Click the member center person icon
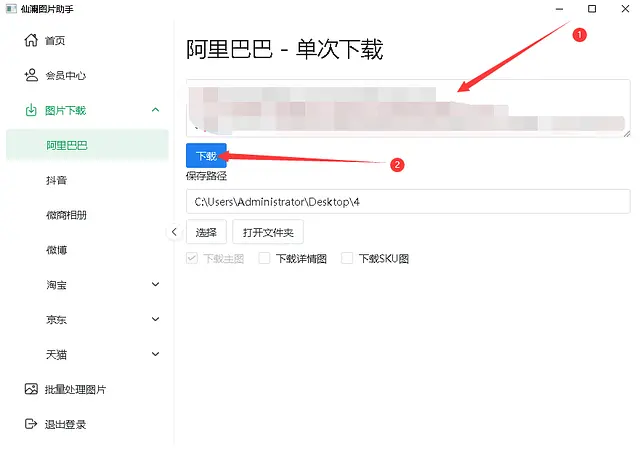640x476 pixels. pyautogui.click(x=31, y=75)
